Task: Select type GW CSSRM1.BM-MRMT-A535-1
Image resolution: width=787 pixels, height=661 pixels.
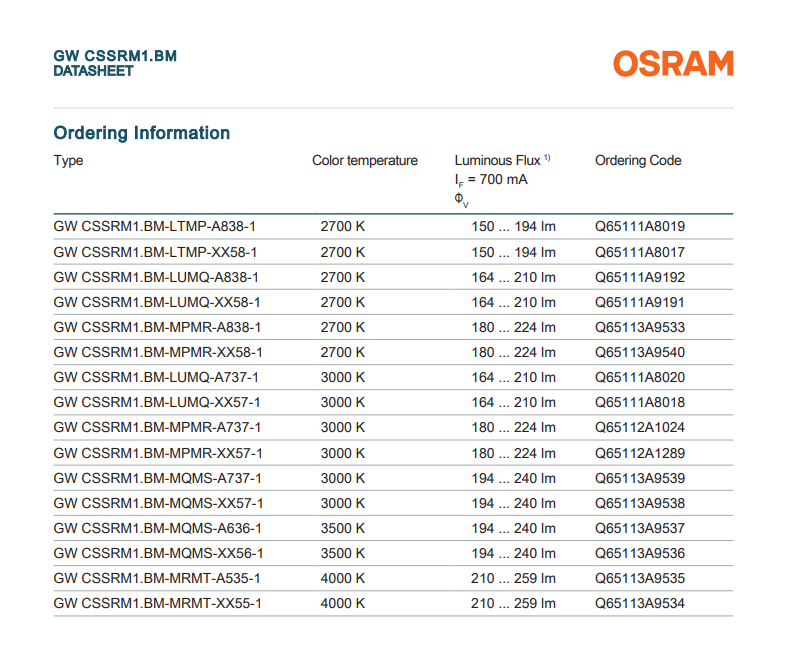Action: pos(157,579)
